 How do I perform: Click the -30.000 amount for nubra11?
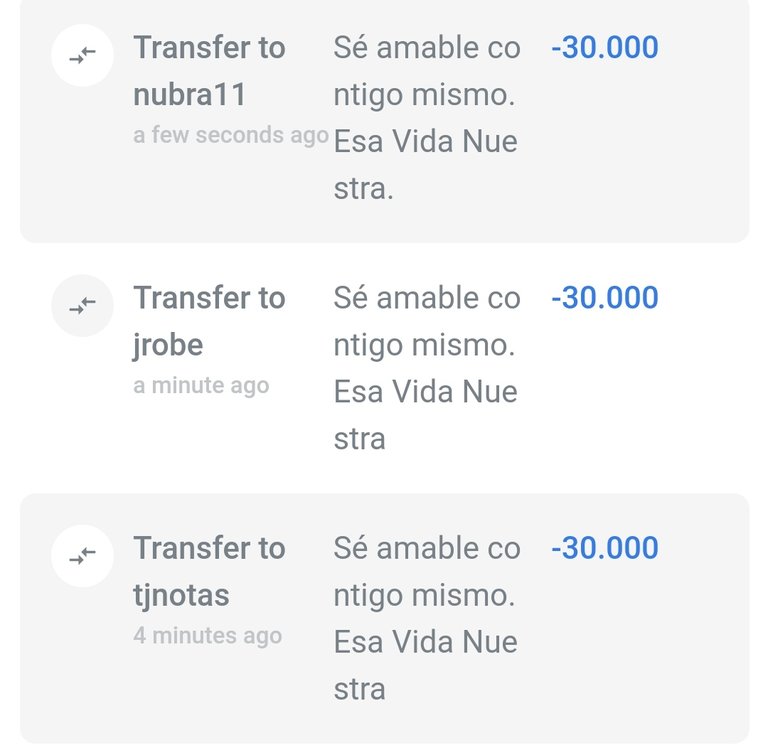[x=605, y=48]
